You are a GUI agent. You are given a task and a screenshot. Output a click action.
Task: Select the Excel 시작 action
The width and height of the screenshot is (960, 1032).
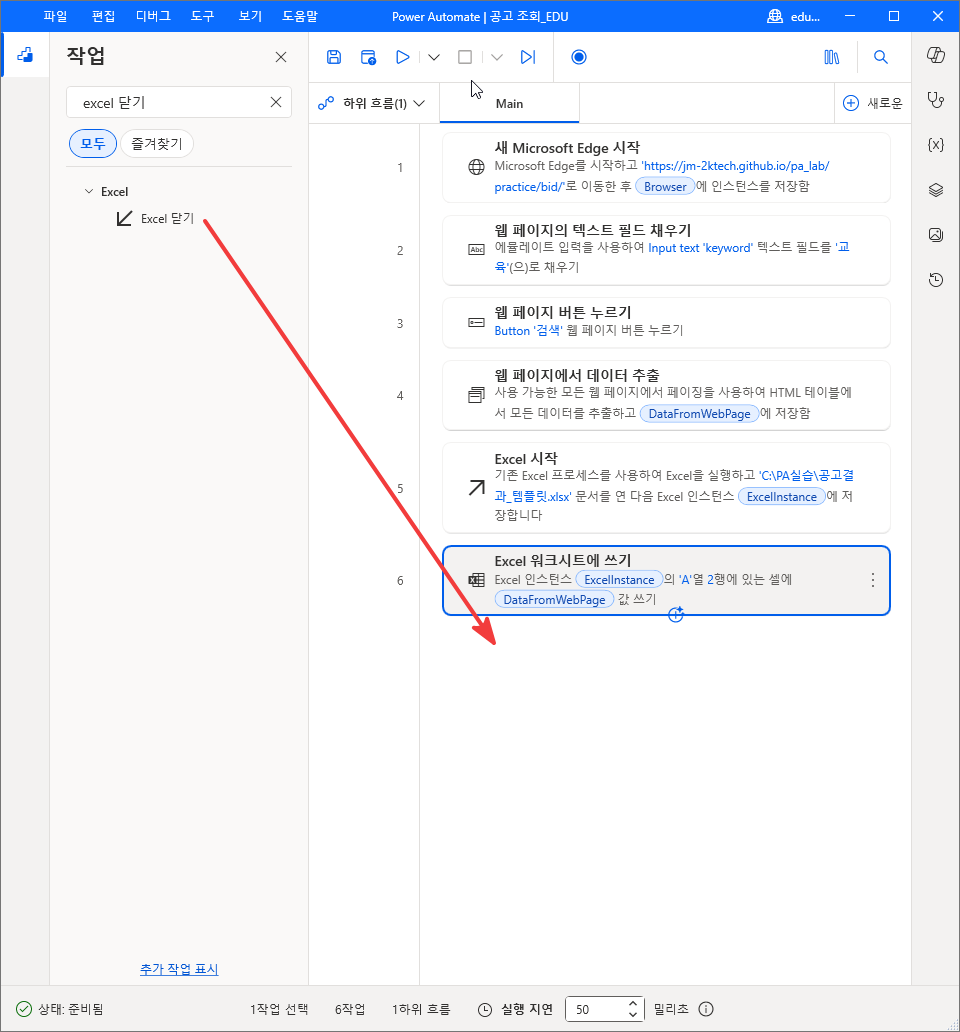coord(666,488)
